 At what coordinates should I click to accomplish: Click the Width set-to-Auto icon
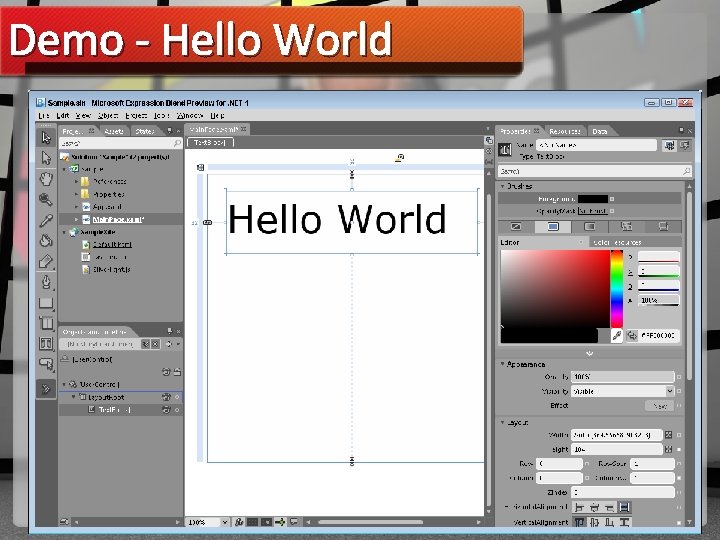[669, 434]
